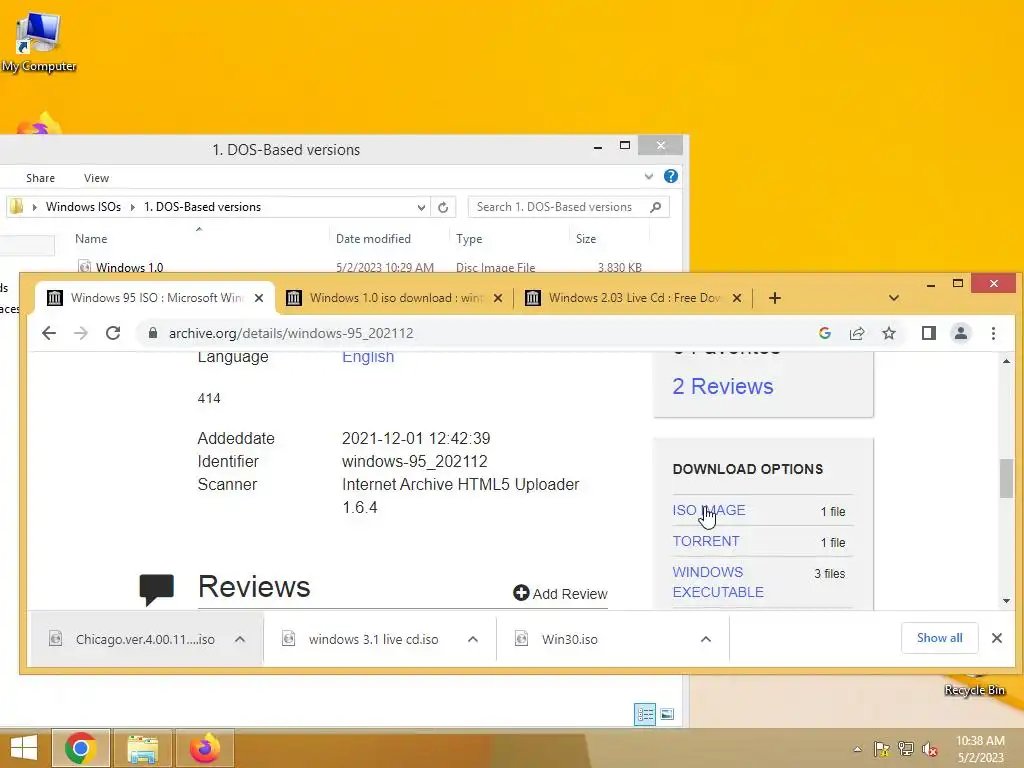Open Chrome three-dot menu
The image size is (1024, 768).
(x=993, y=333)
